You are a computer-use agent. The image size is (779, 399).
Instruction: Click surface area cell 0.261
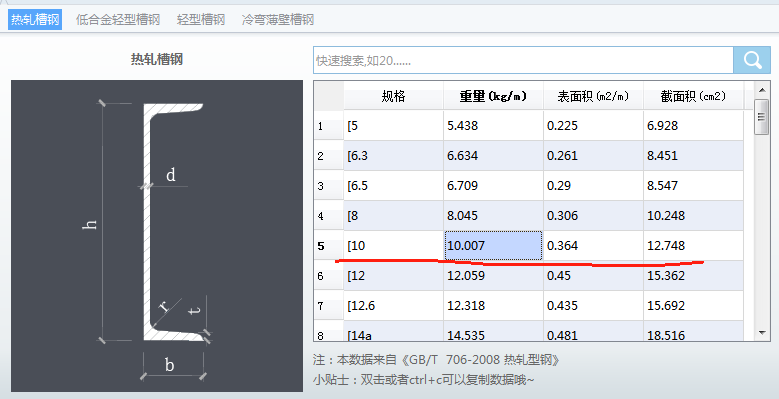click(593, 156)
